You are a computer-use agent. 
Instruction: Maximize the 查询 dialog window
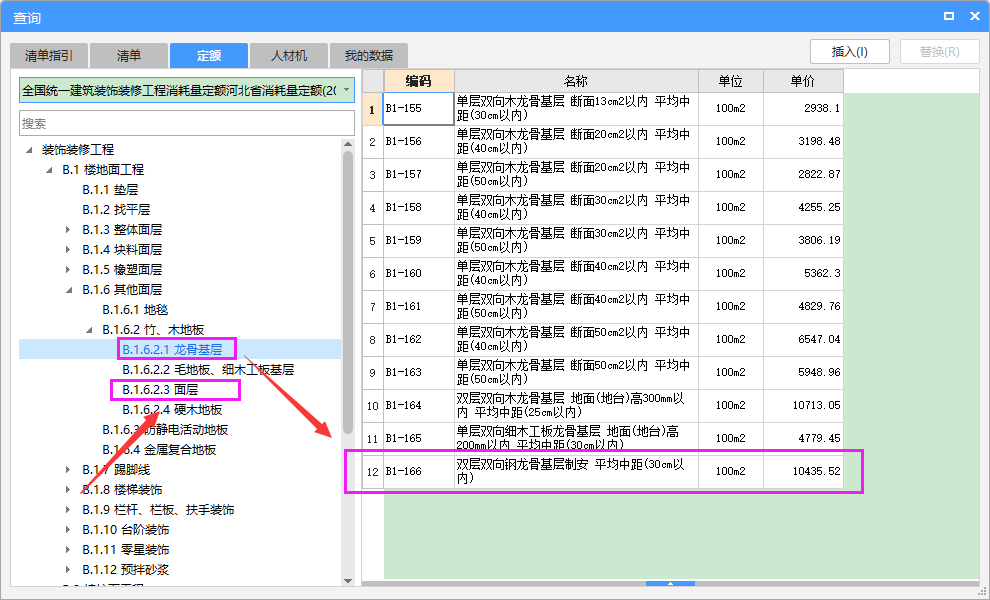(x=948, y=16)
